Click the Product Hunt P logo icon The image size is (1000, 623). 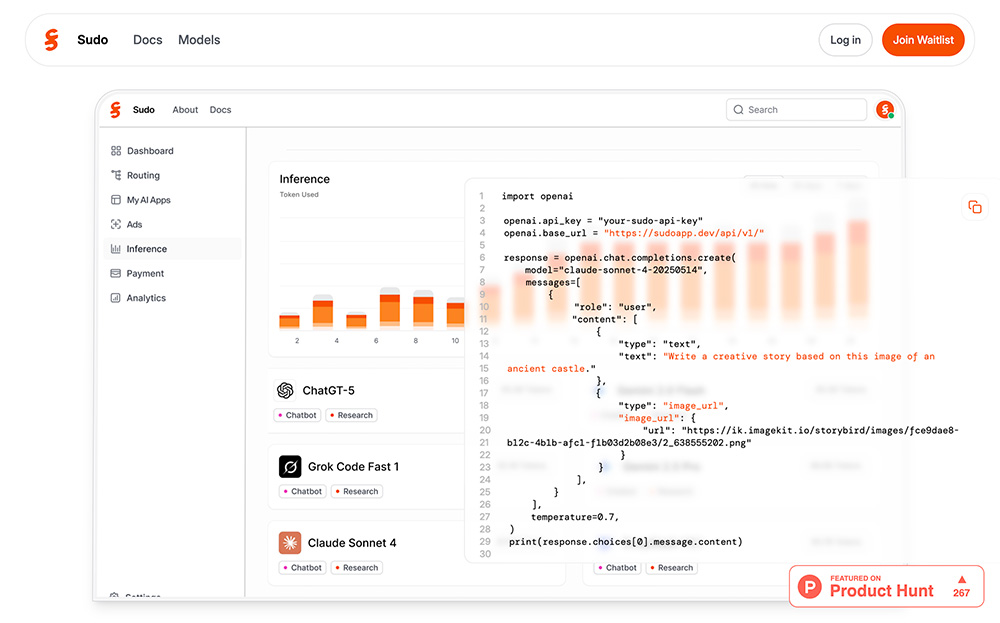click(x=810, y=586)
